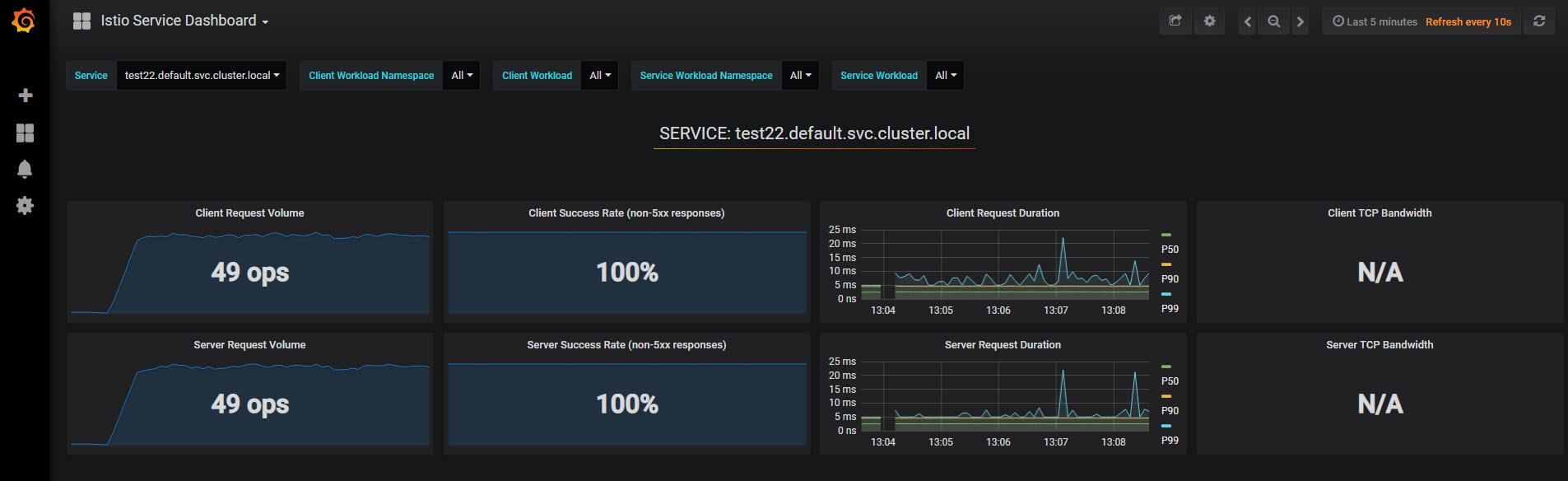Toggle P99 series in Client Request Duration legend

pyautogui.click(x=1170, y=308)
